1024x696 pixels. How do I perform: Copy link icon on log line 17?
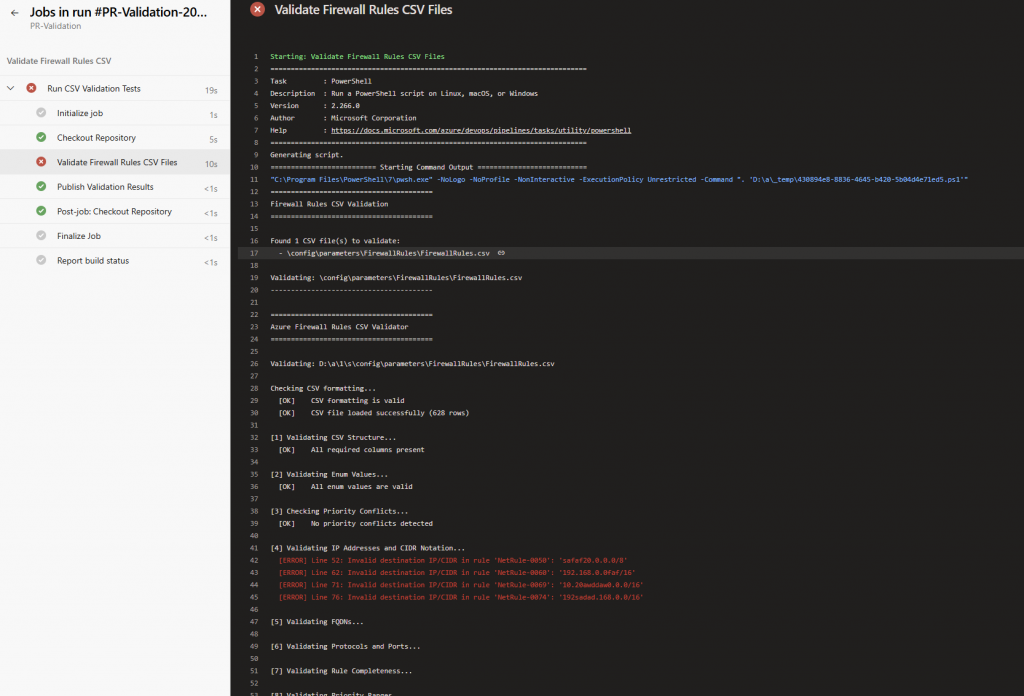[x=501, y=253]
